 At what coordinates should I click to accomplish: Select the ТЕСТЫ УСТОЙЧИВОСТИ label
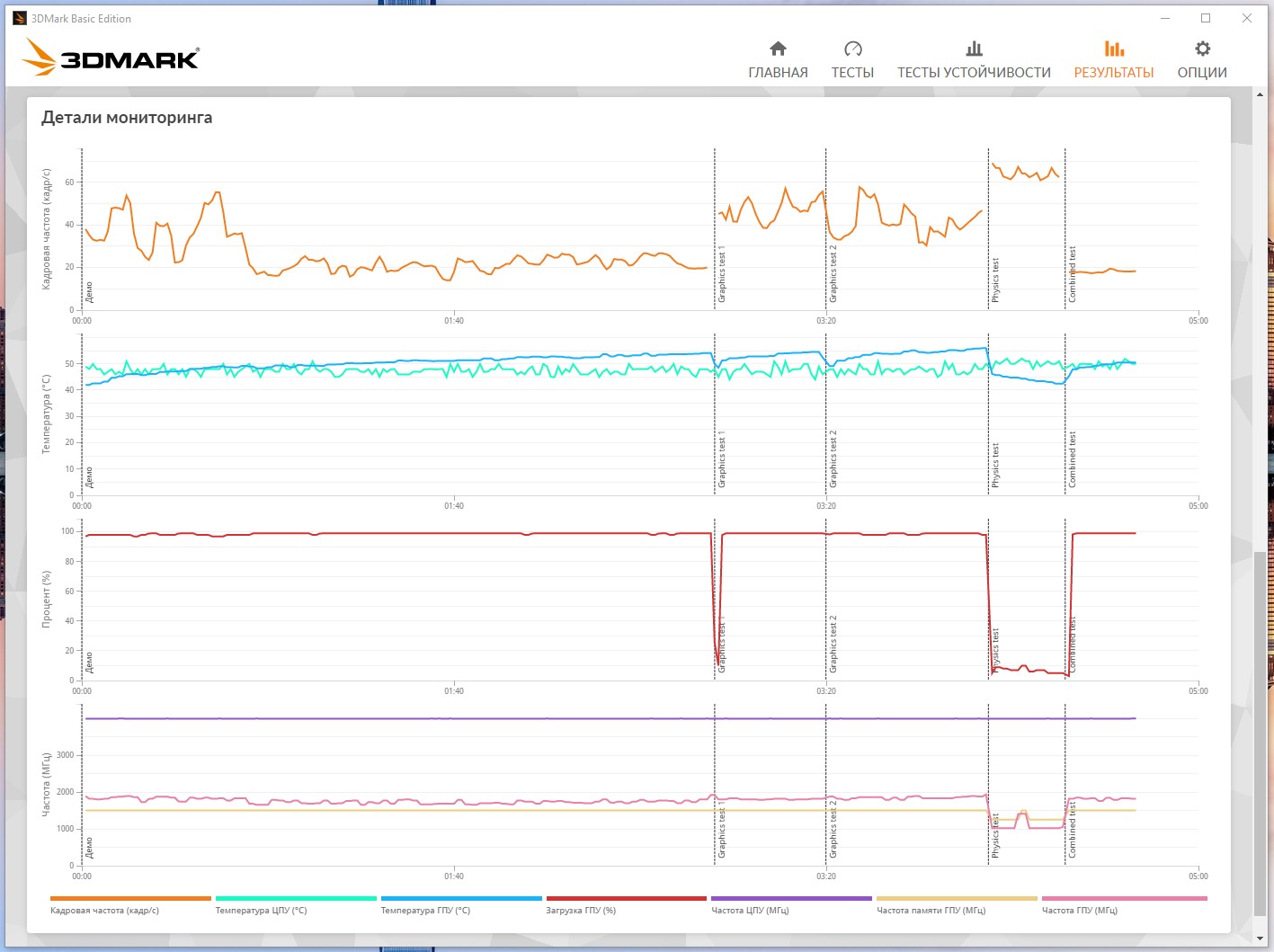pyautogui.click(x=974, y=73)
